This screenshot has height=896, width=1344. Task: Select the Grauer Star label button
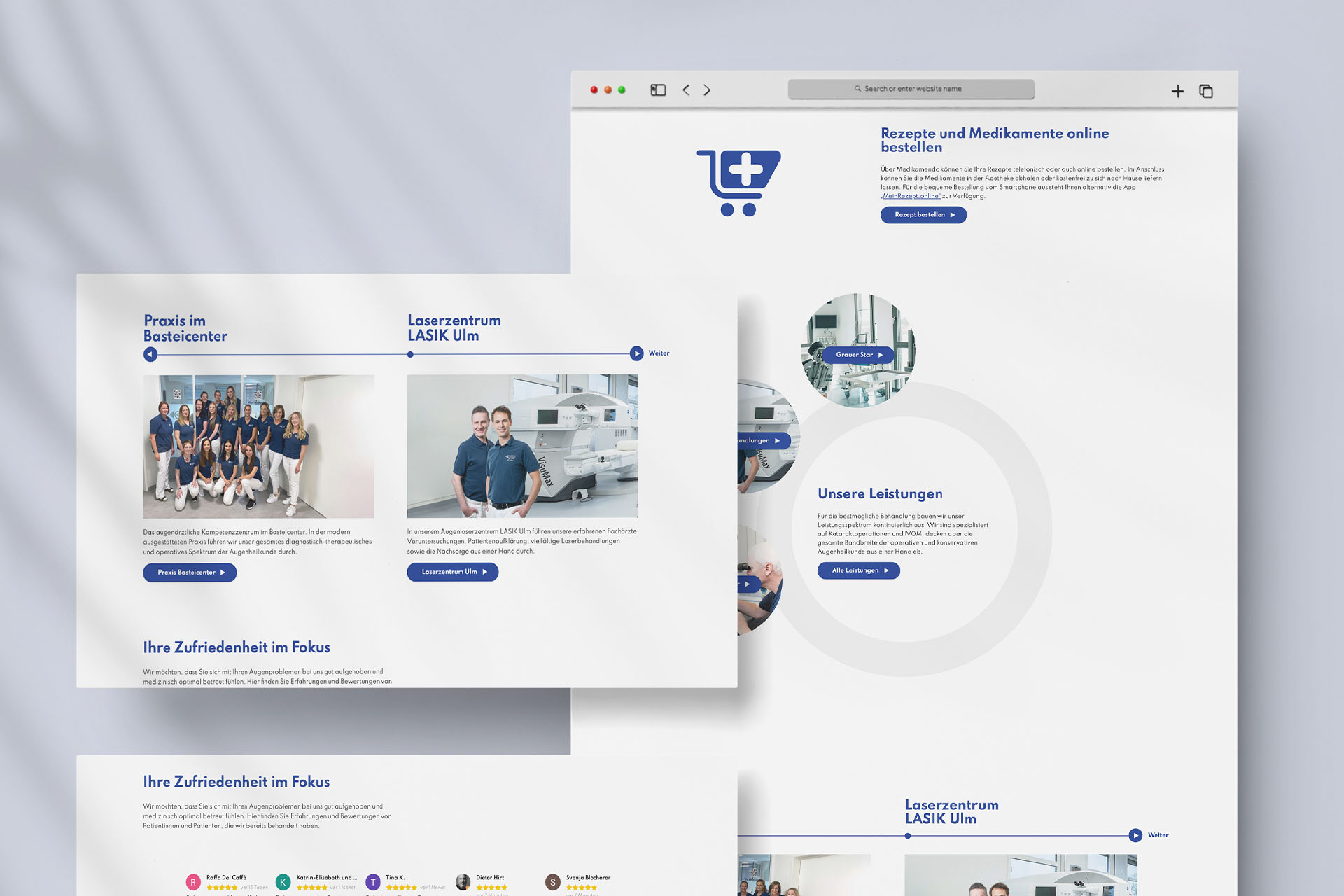[858, 355]
